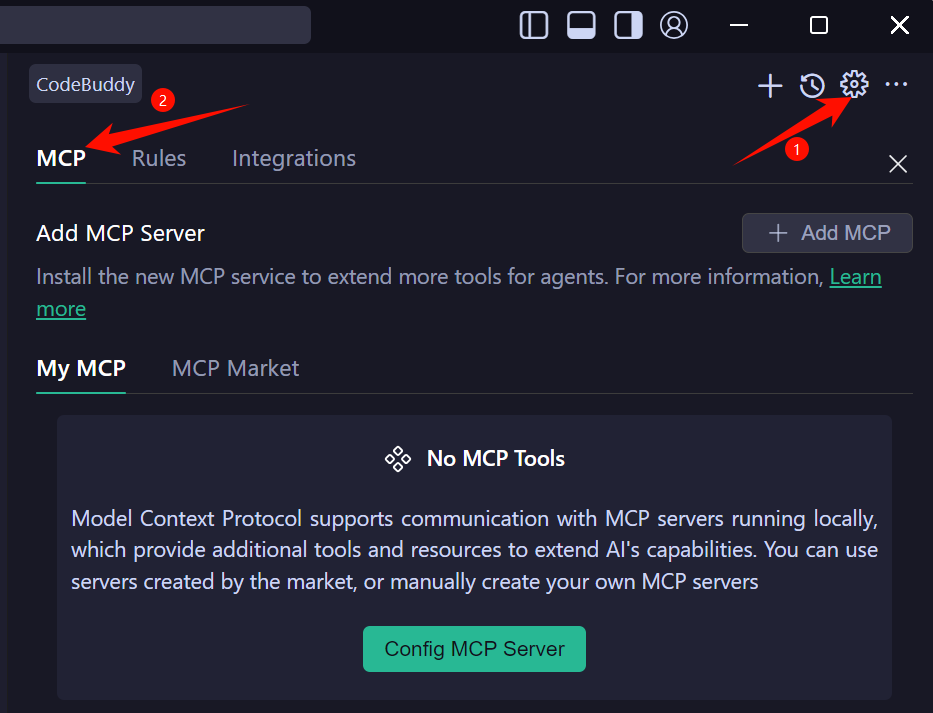The width and height of the screenshot is (933, 713).
Task: Open CodeBuddy settings gear icon
Action: click(x=854, y=85)
